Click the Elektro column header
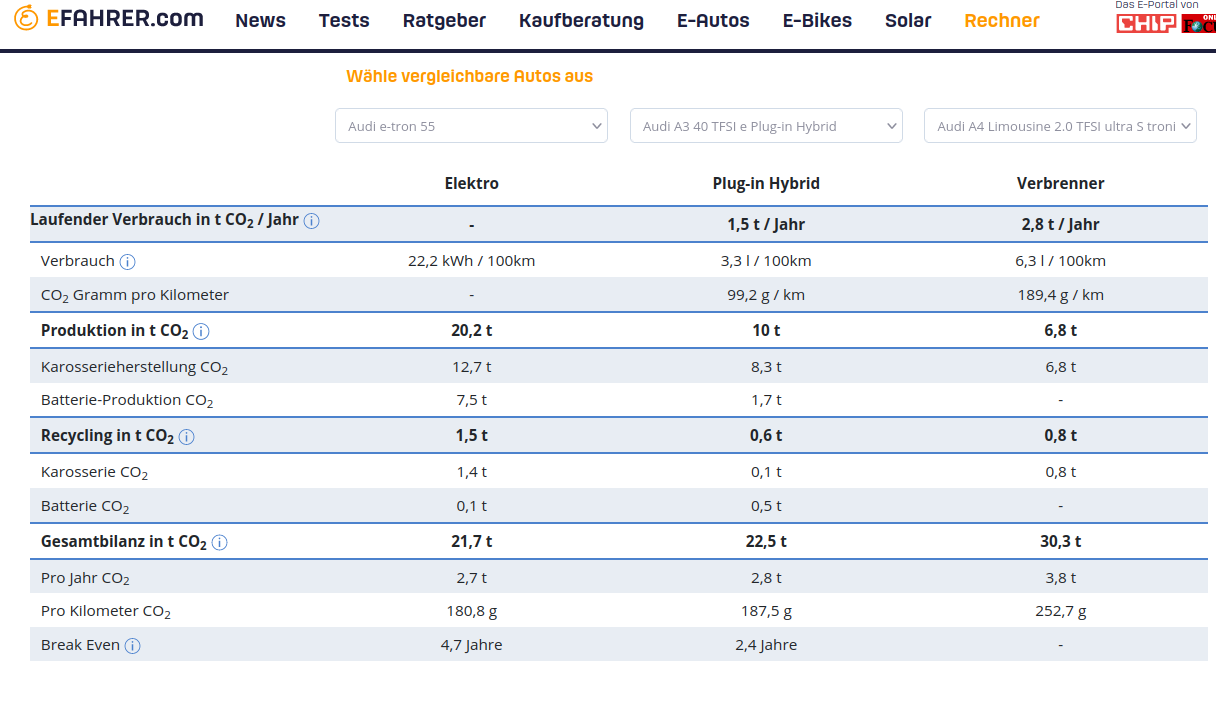Viewport: 1216px width, 711px height. click(x=472, y=183)
